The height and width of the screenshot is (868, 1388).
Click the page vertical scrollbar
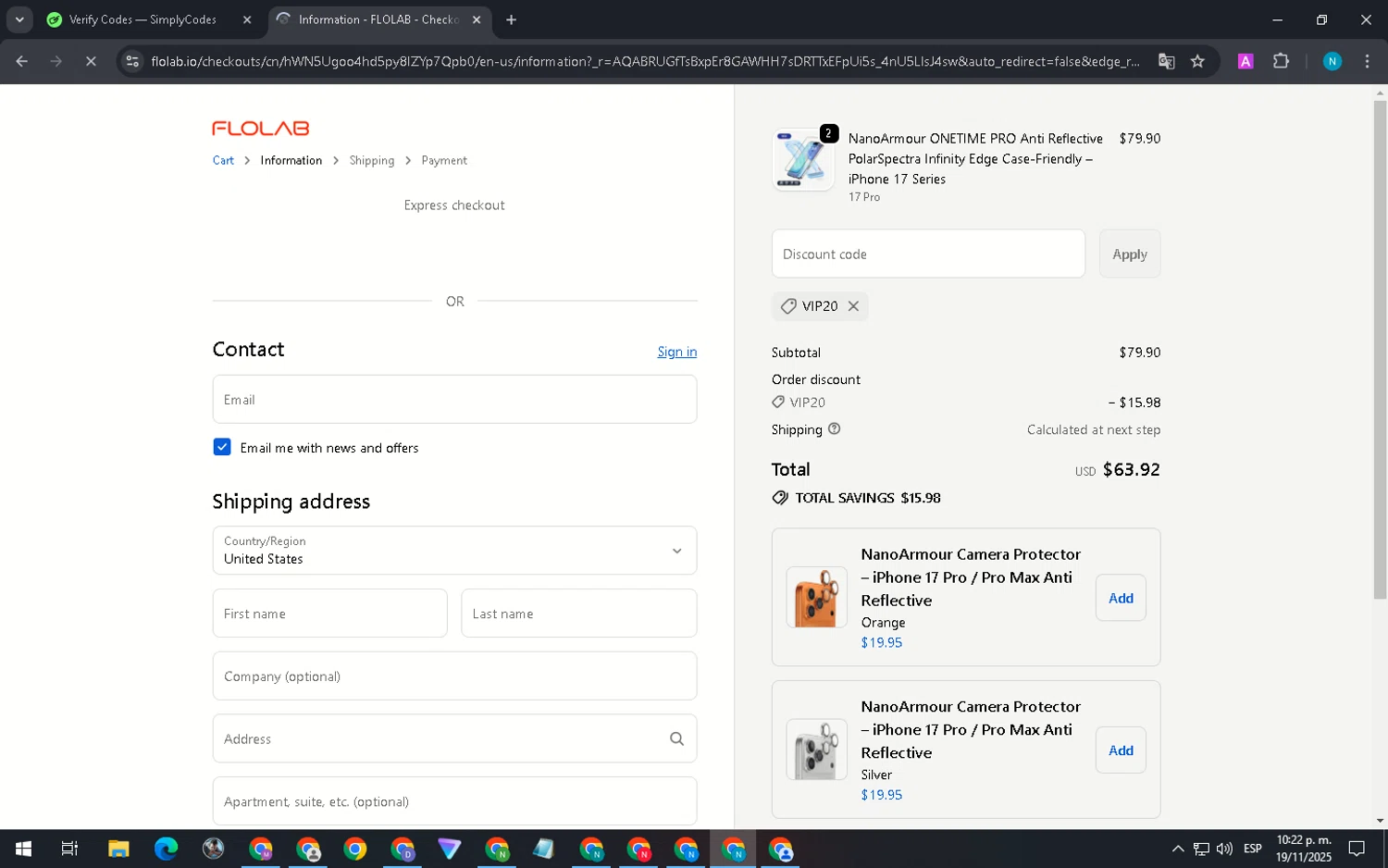coord(1380,349)
